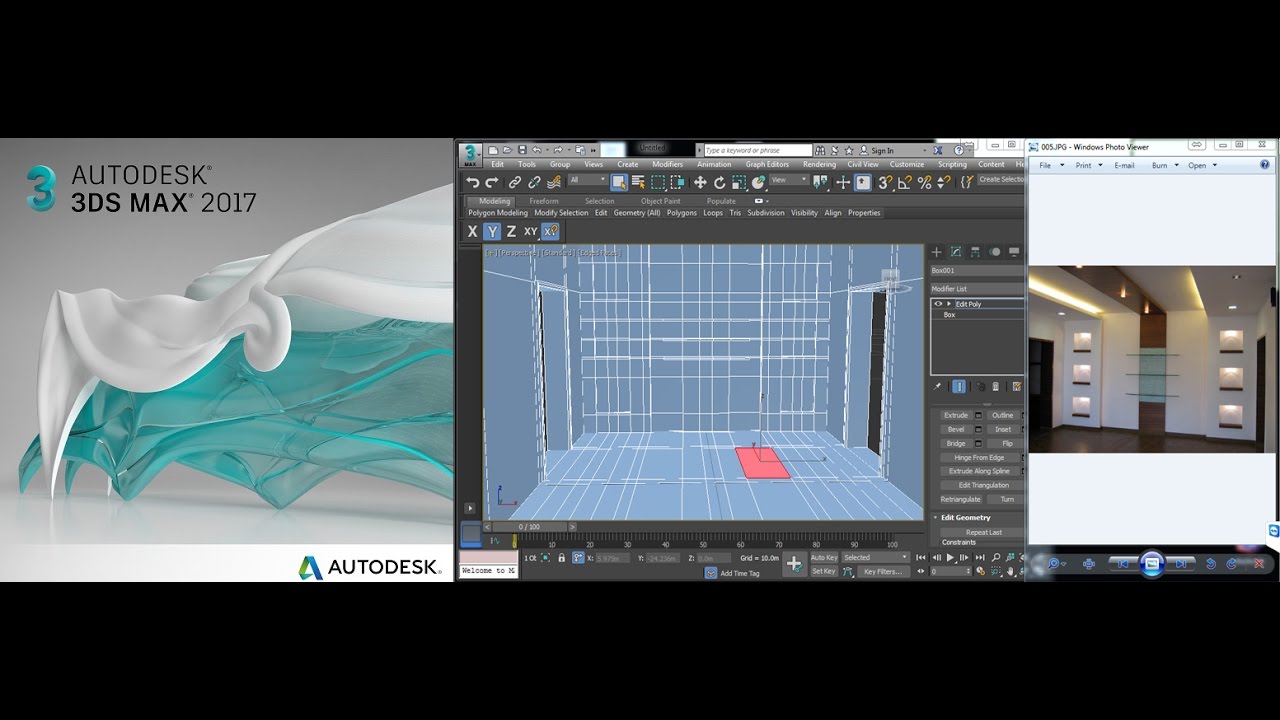The image size is (1280, 720).
Task: Open the Edit menu in 3ds Max
Action: tap(497, 164)
